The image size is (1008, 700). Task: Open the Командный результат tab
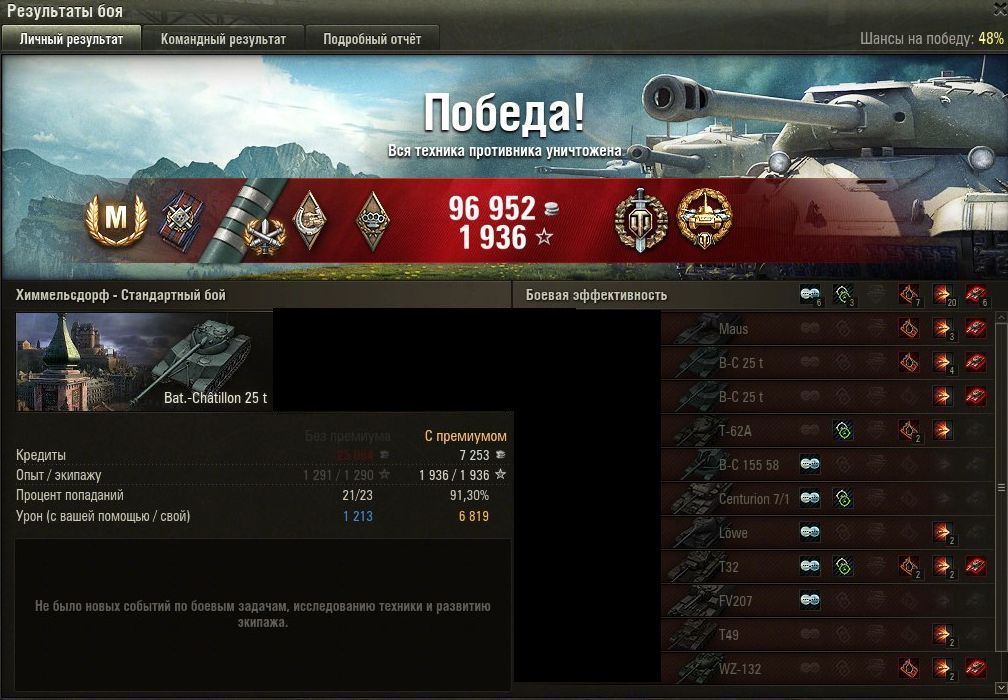(x=223, y=39)
